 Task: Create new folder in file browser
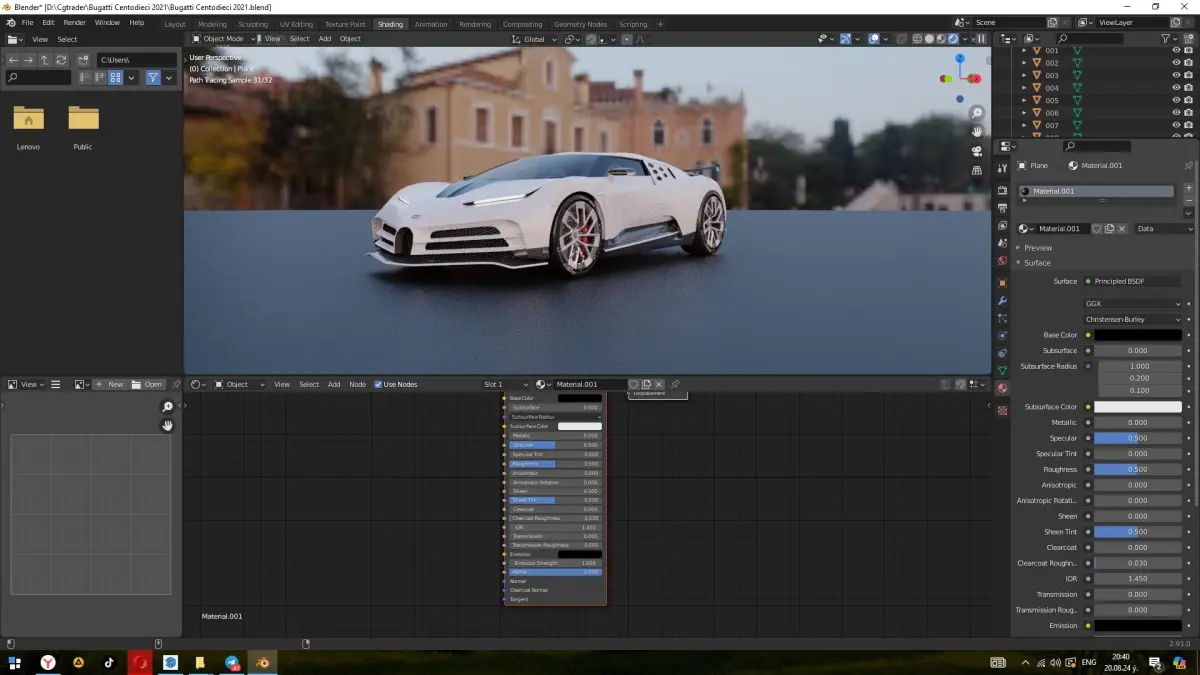coord(83,60)
